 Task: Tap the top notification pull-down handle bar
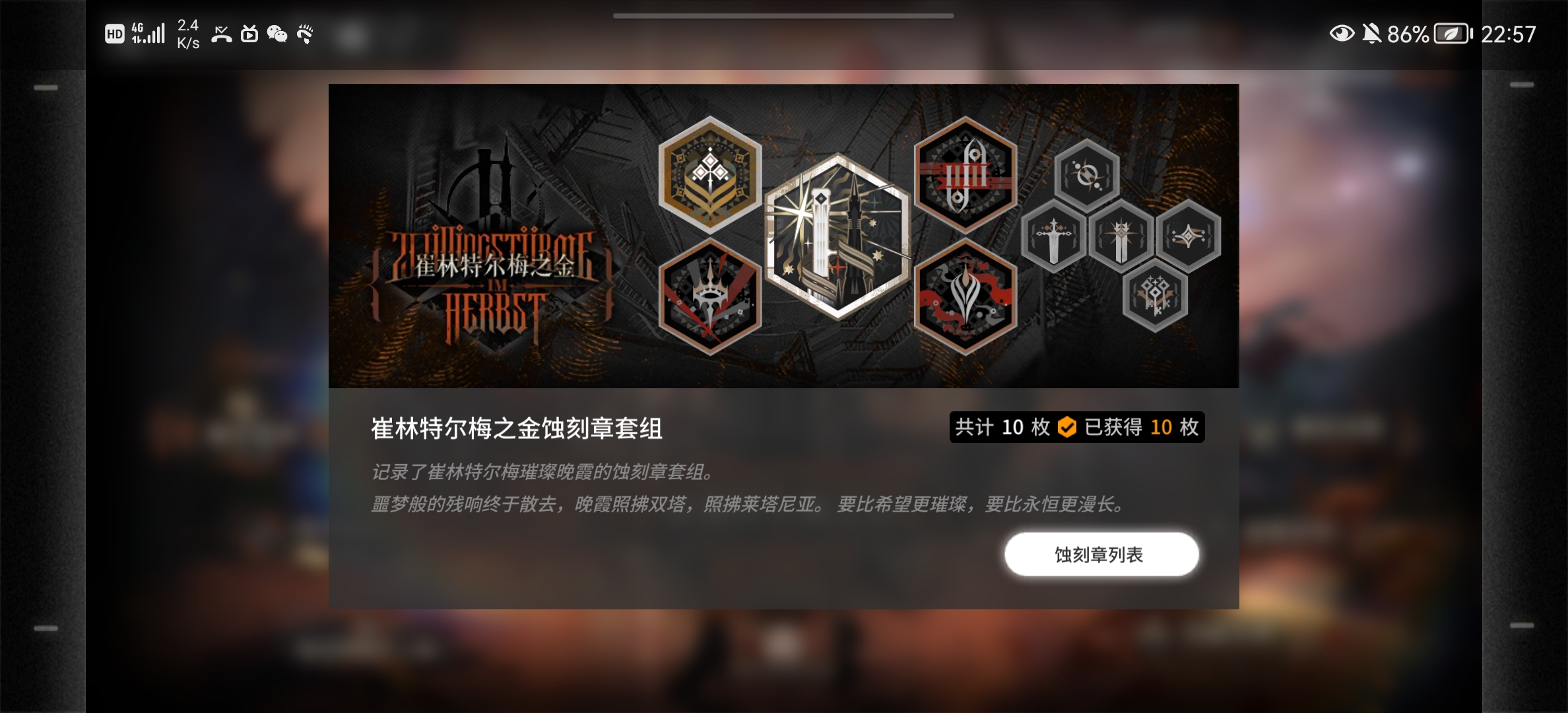(x=783, y=15)
